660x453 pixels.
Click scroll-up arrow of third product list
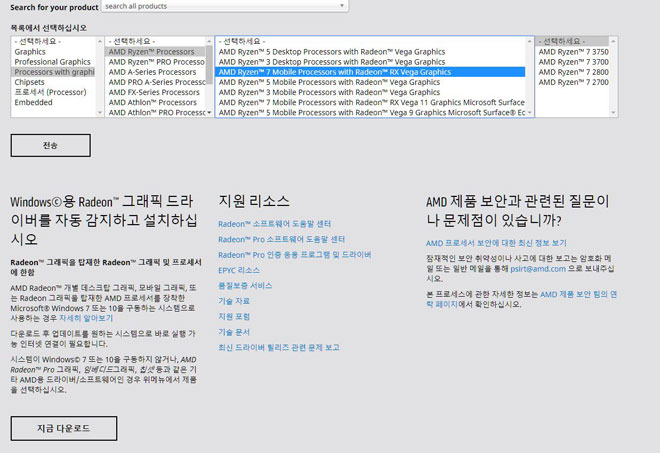530,41
